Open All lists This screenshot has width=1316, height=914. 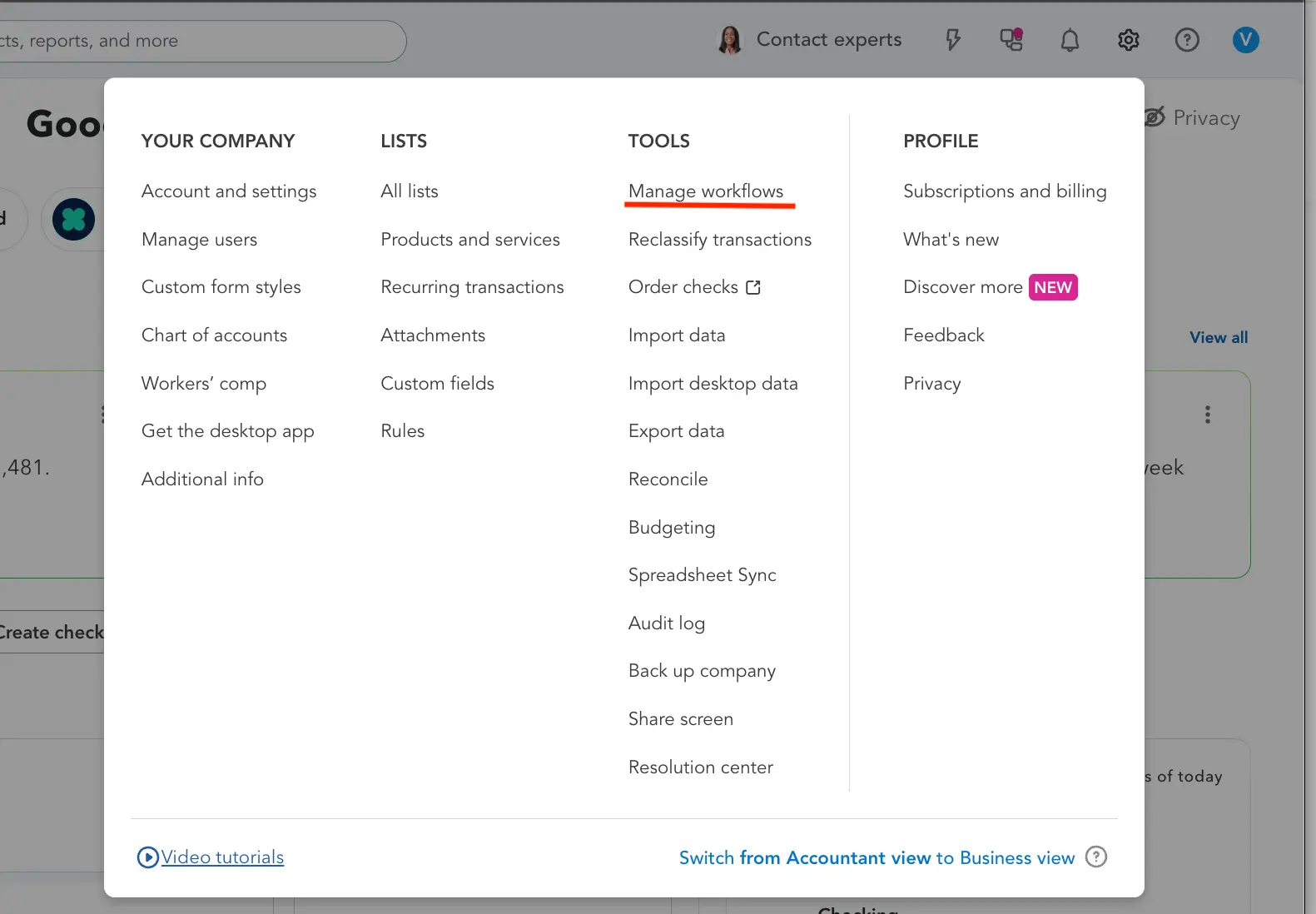tap(410, 191)
